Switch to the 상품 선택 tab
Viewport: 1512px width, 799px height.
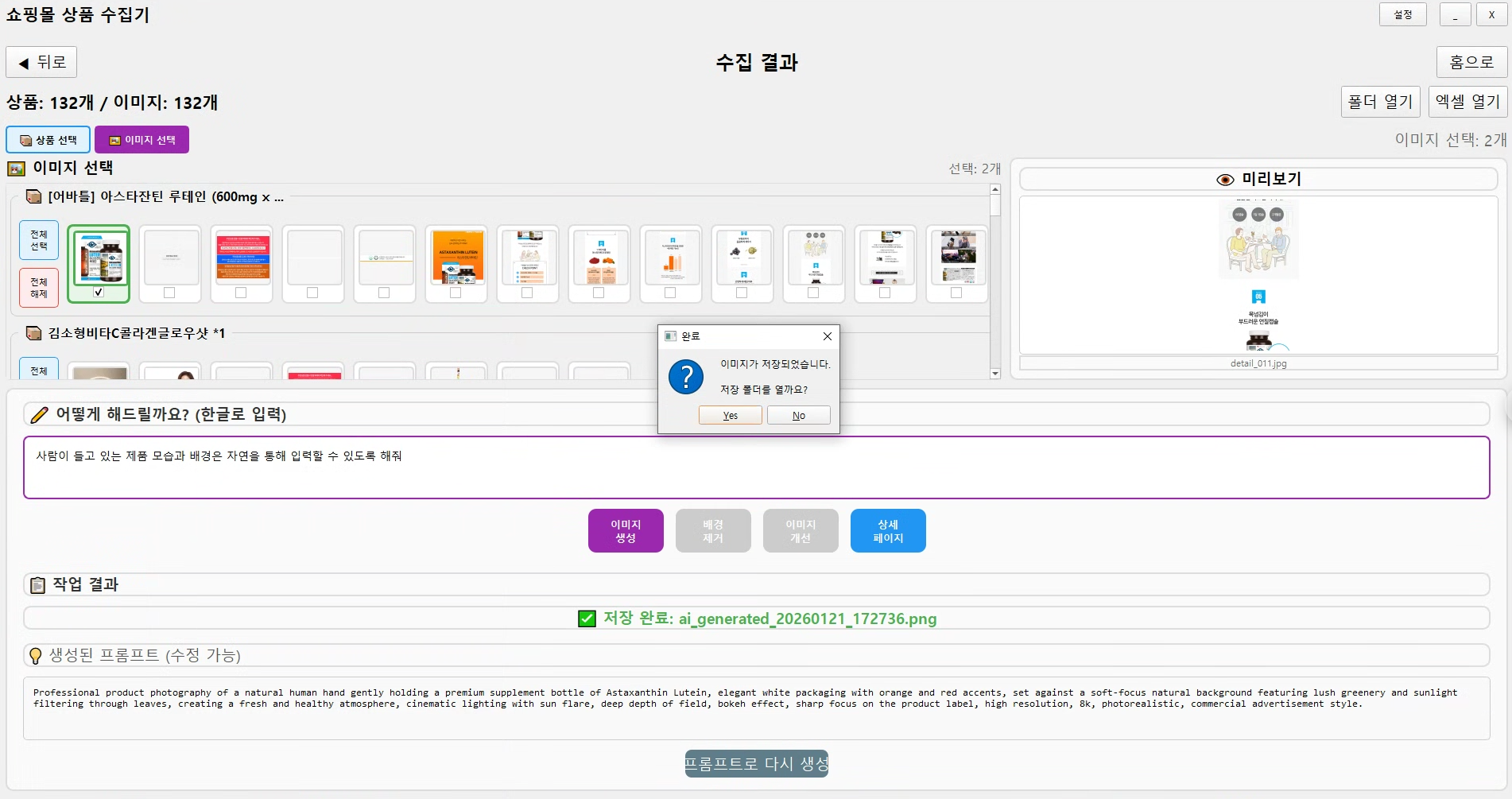point(48,140)
